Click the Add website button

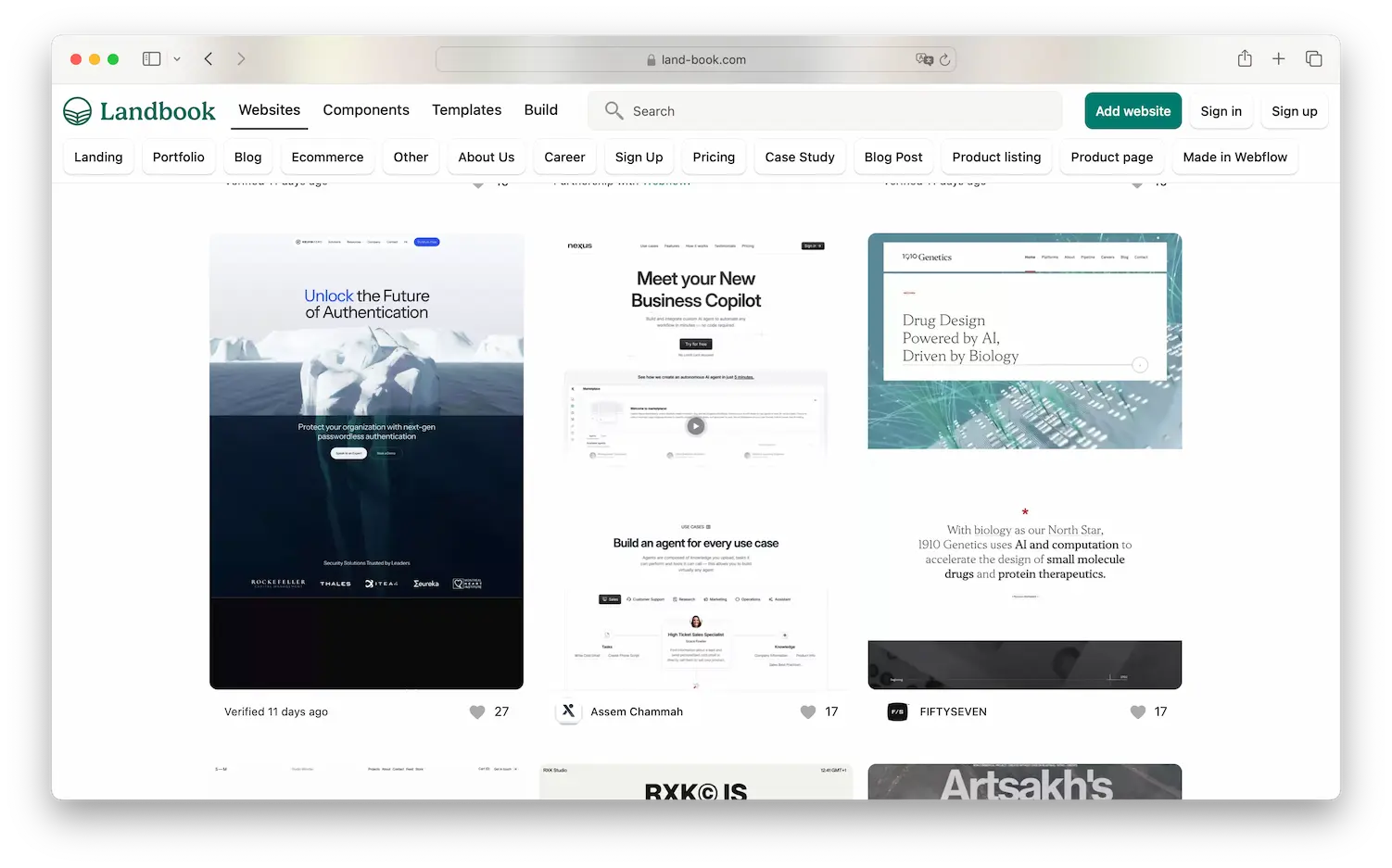1133,111
